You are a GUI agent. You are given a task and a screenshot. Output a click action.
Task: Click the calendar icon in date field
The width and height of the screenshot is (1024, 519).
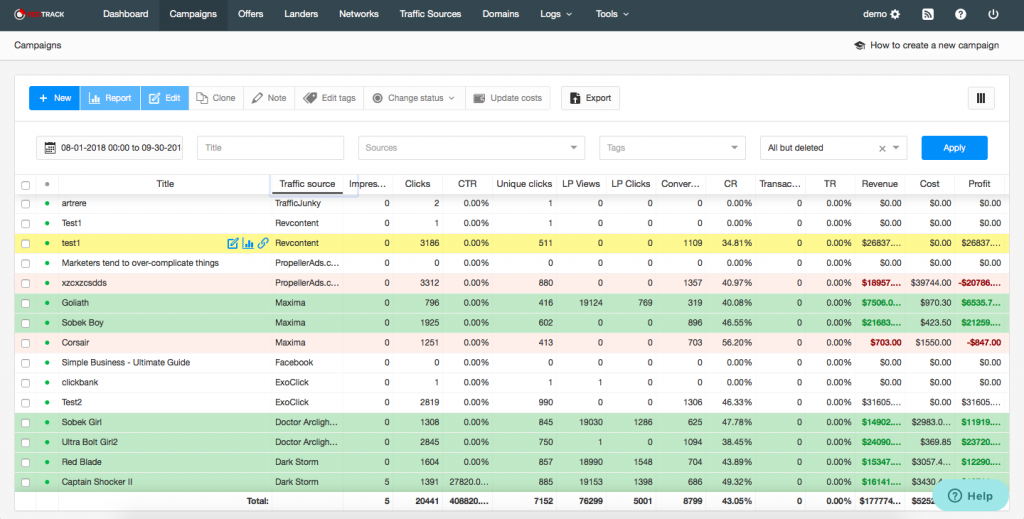(49, 148)
